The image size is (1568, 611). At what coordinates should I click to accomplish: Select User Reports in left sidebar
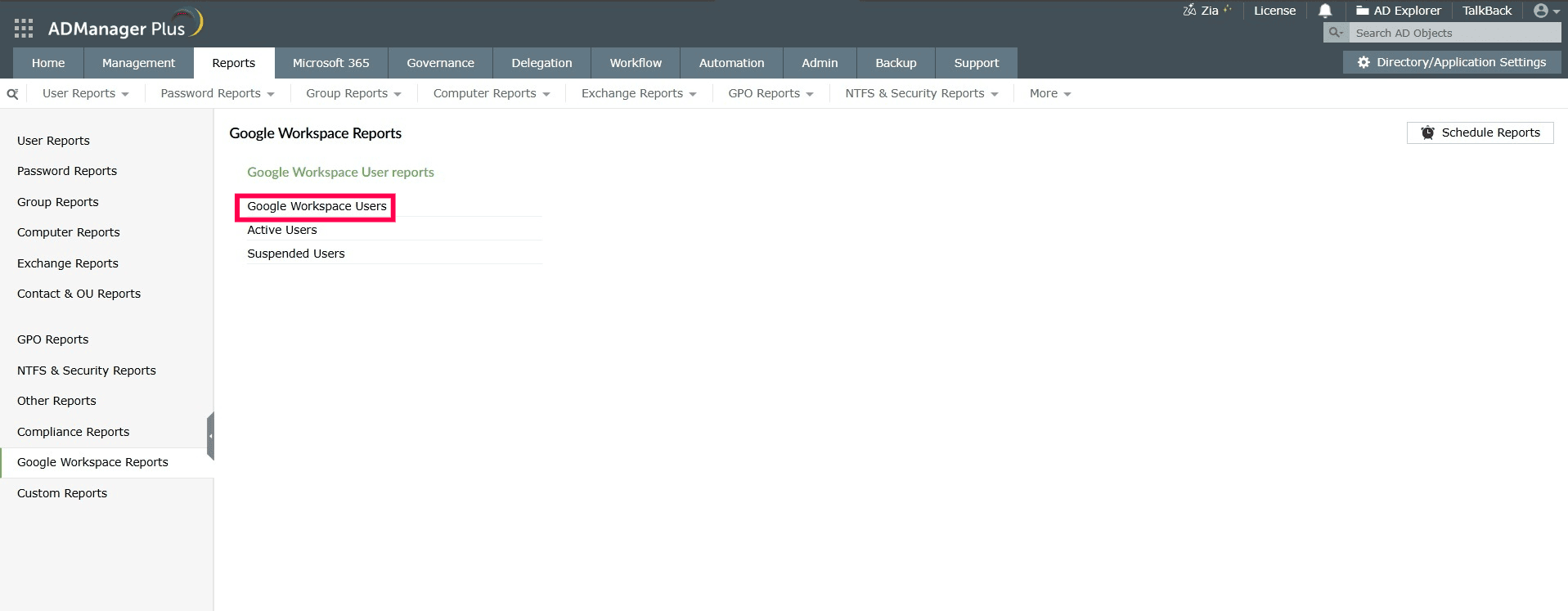tap(53, 141)
